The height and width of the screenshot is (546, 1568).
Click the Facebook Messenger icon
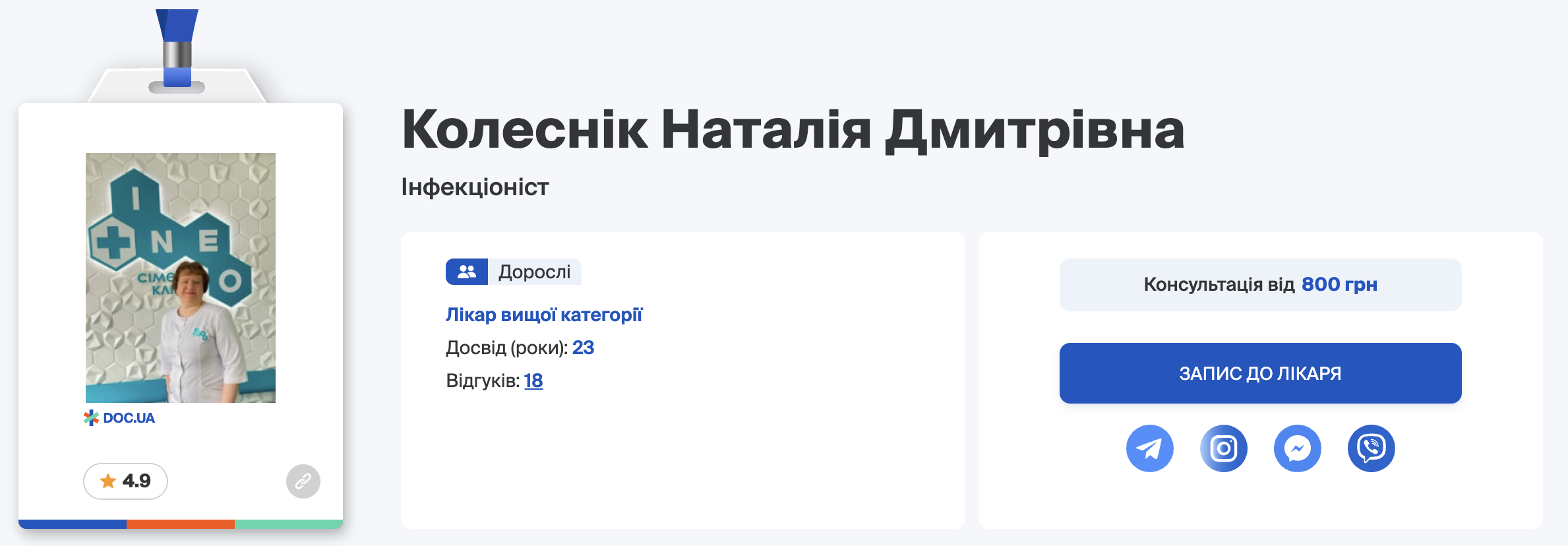pos(1297,448)
